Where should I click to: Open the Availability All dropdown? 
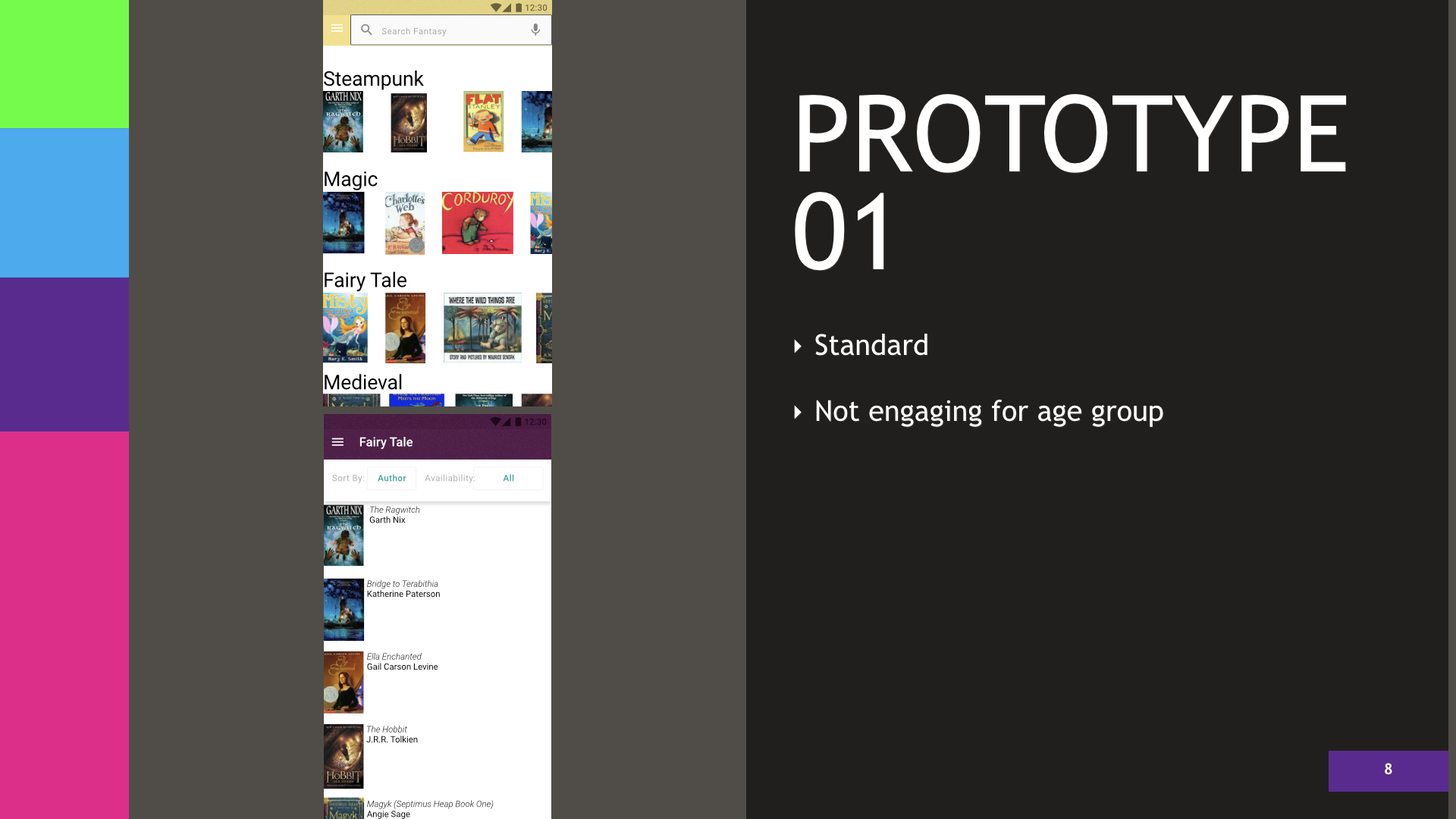point(508,479)
